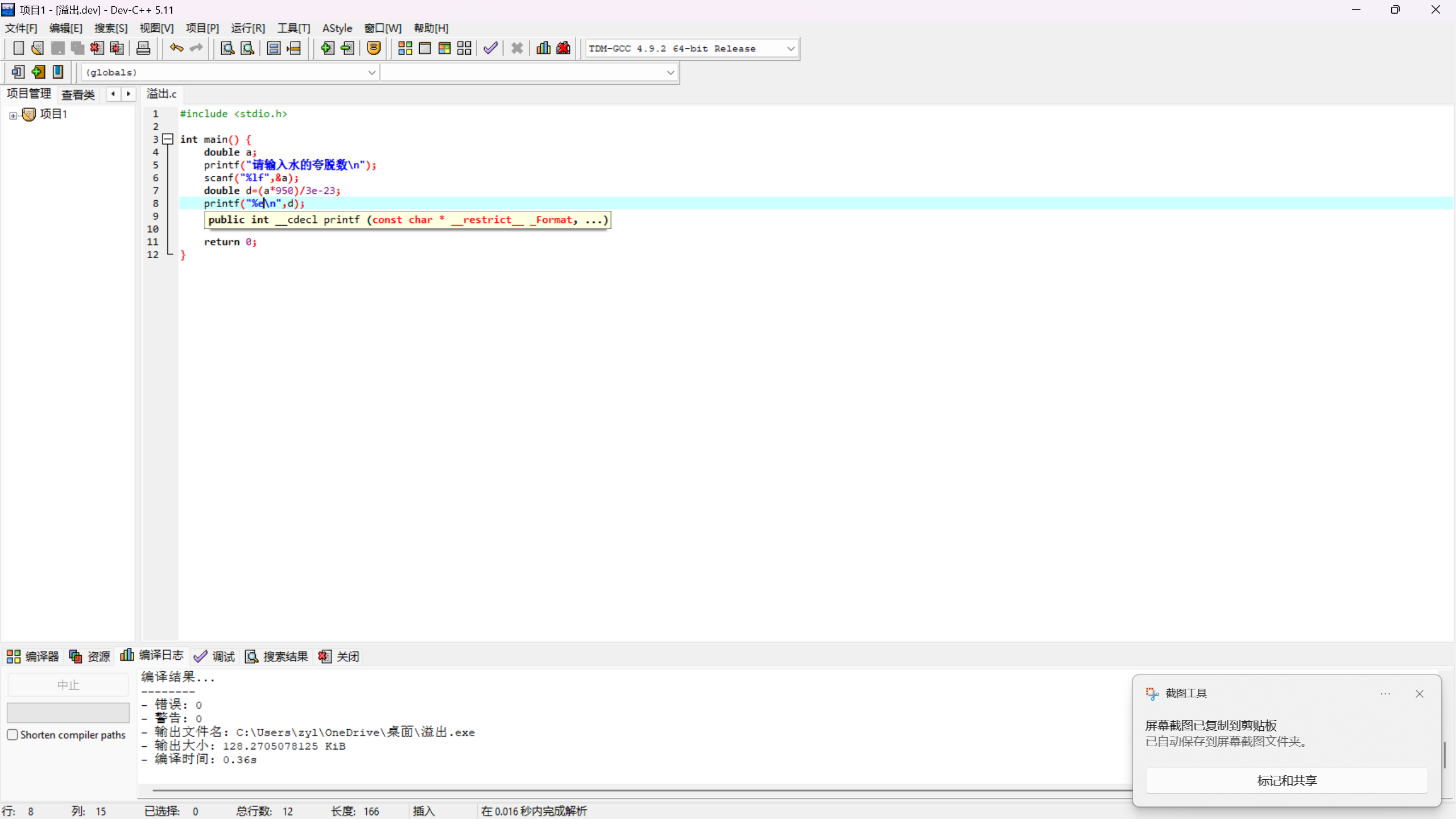The height and width of the screenshot is (819, 1456).
Task: Click the Compile & Run multicolor window icon
Action: click(444, 48)
